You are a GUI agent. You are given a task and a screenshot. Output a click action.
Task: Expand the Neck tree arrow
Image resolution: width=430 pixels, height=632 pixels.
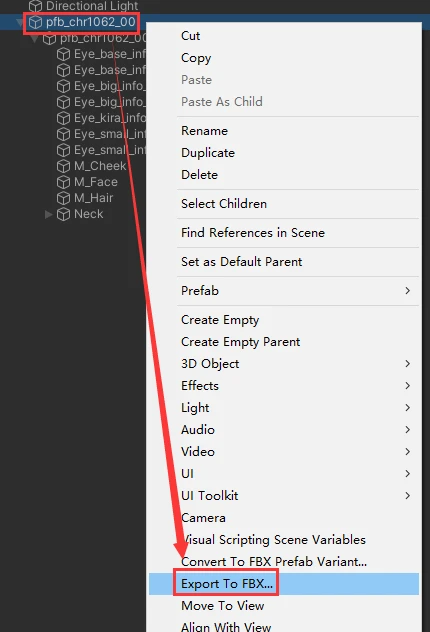pyautogui.click(x=49, y=214)
